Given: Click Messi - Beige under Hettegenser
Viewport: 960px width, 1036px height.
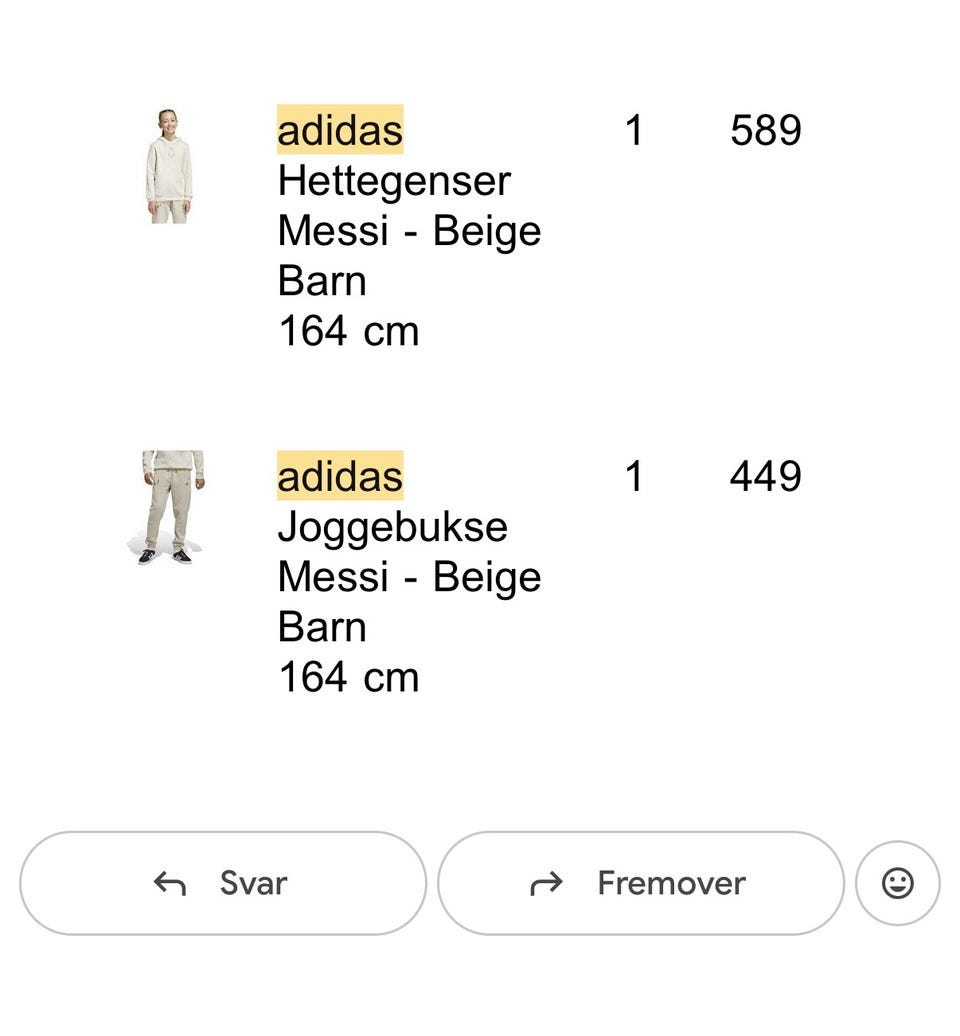Looking at the screenshot, I should click(409, 231).
